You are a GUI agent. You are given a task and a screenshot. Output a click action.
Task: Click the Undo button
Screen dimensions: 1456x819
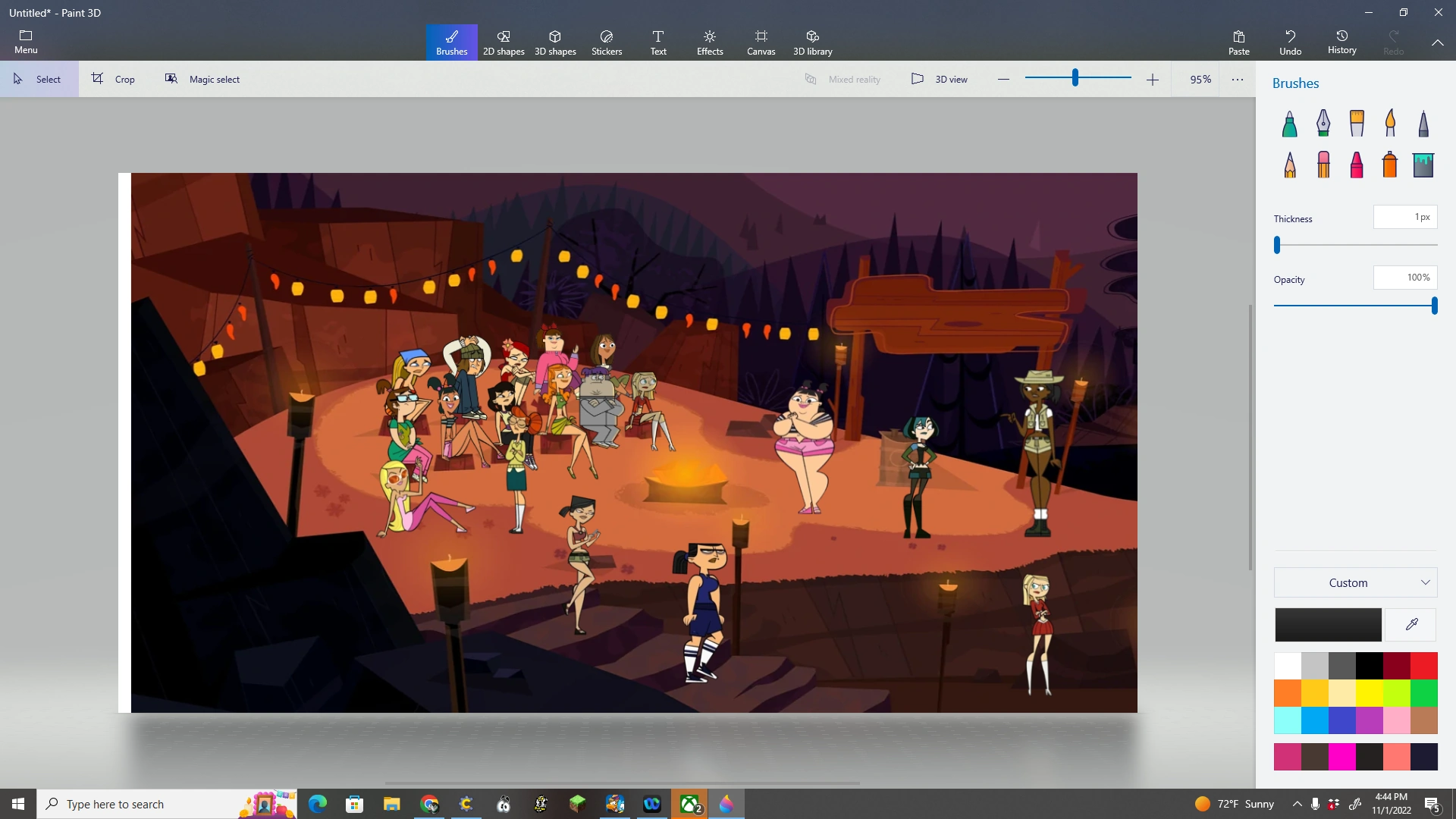pos(1291,42)
